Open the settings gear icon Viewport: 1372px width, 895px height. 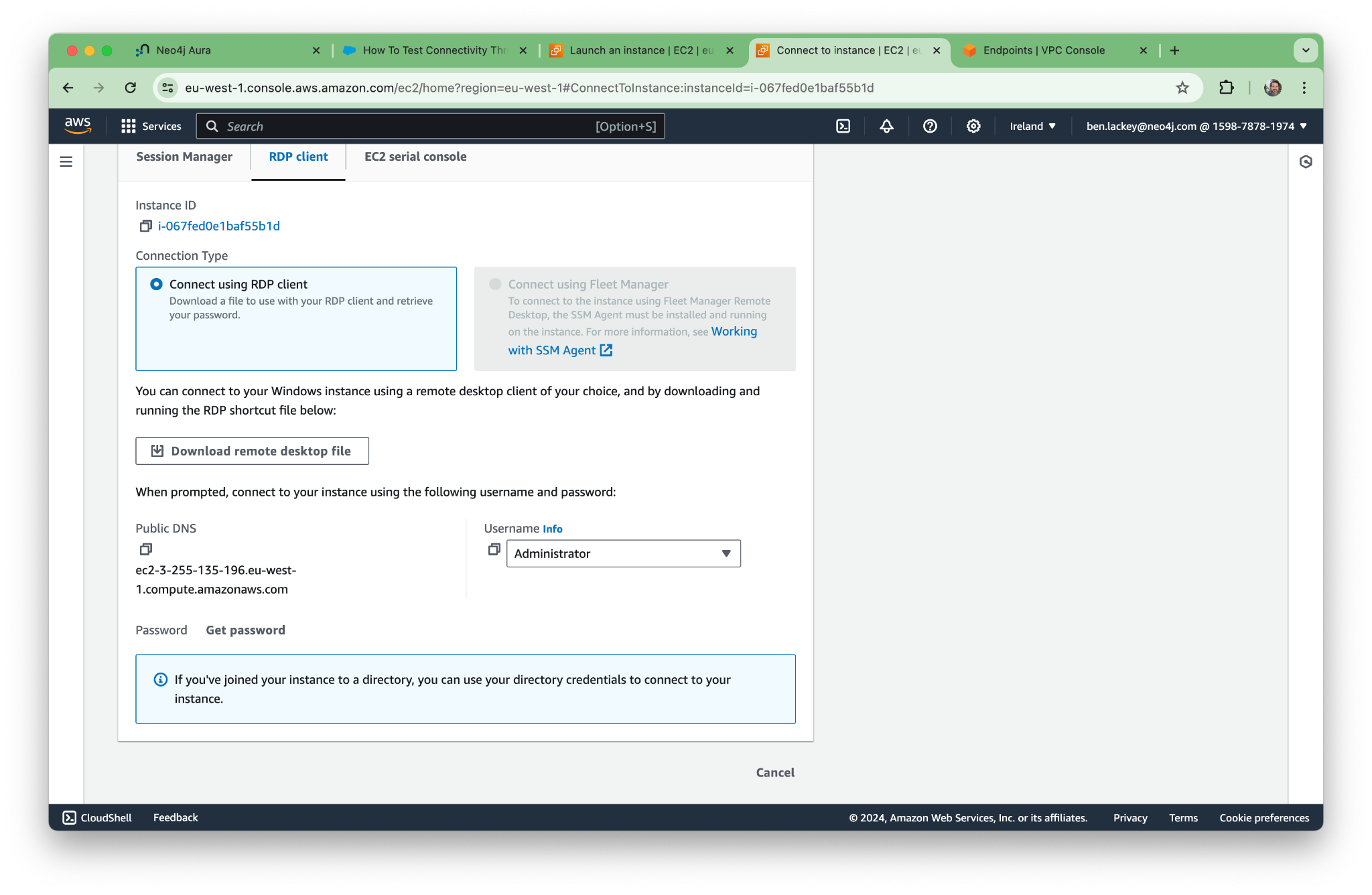click(x=973, y=126)
